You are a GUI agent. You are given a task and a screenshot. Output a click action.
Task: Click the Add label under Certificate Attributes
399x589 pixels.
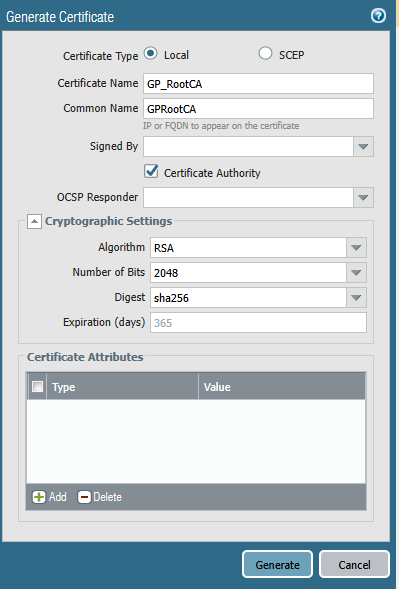point(57,497)
